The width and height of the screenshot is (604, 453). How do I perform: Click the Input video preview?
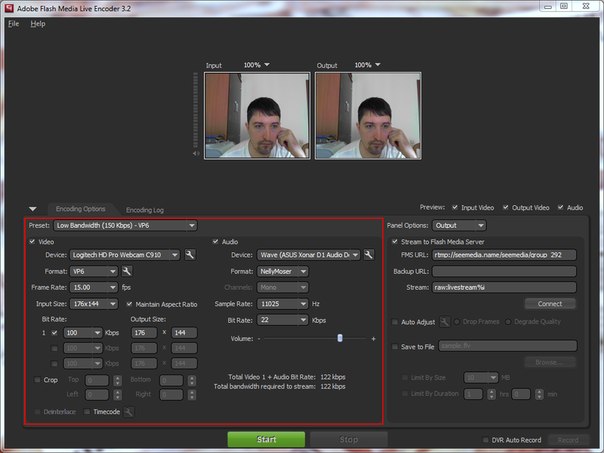(257, 116)
